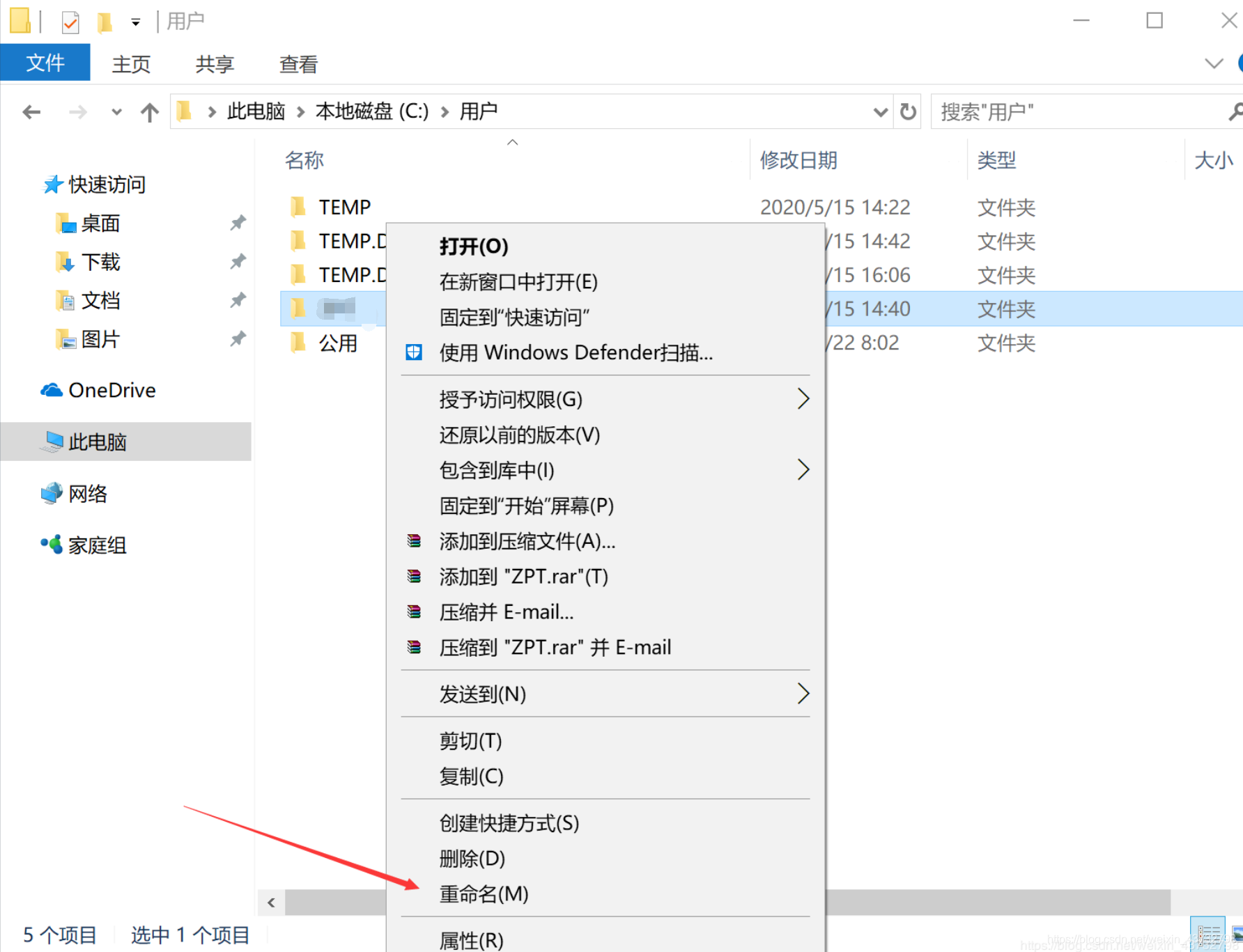Choose 复制(C) in the context menu
Viewport: 1243px width, 952px height.
(605, 776)
